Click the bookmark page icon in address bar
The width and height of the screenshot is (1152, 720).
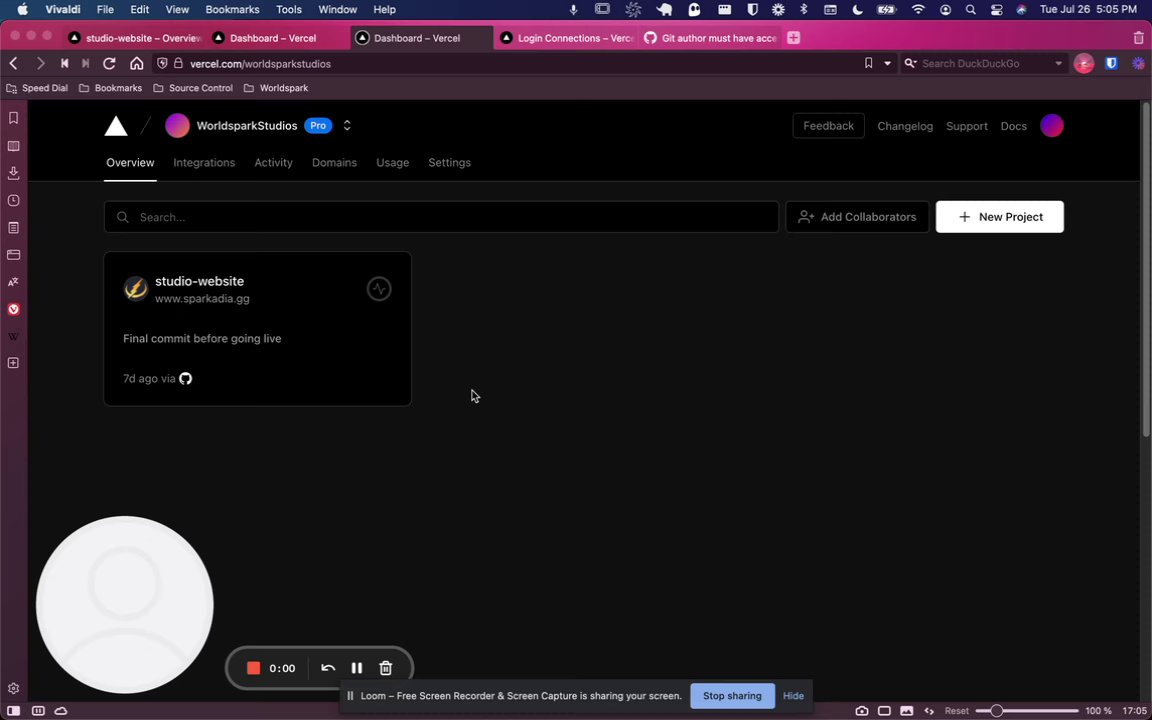point(868,64)
